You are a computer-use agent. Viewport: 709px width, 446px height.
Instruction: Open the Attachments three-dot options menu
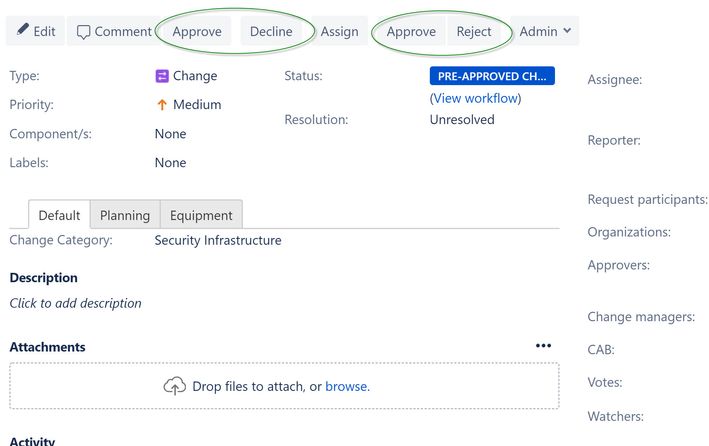coord(543,346)
